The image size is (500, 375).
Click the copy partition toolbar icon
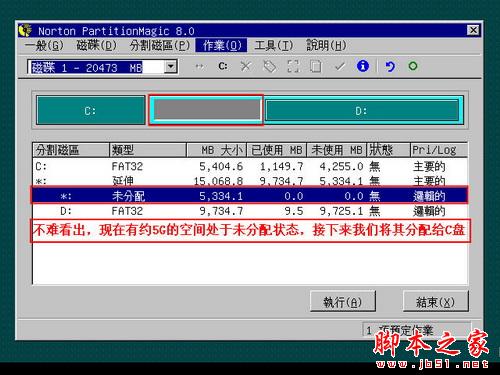pyautogui.click(x=315, y=66)
